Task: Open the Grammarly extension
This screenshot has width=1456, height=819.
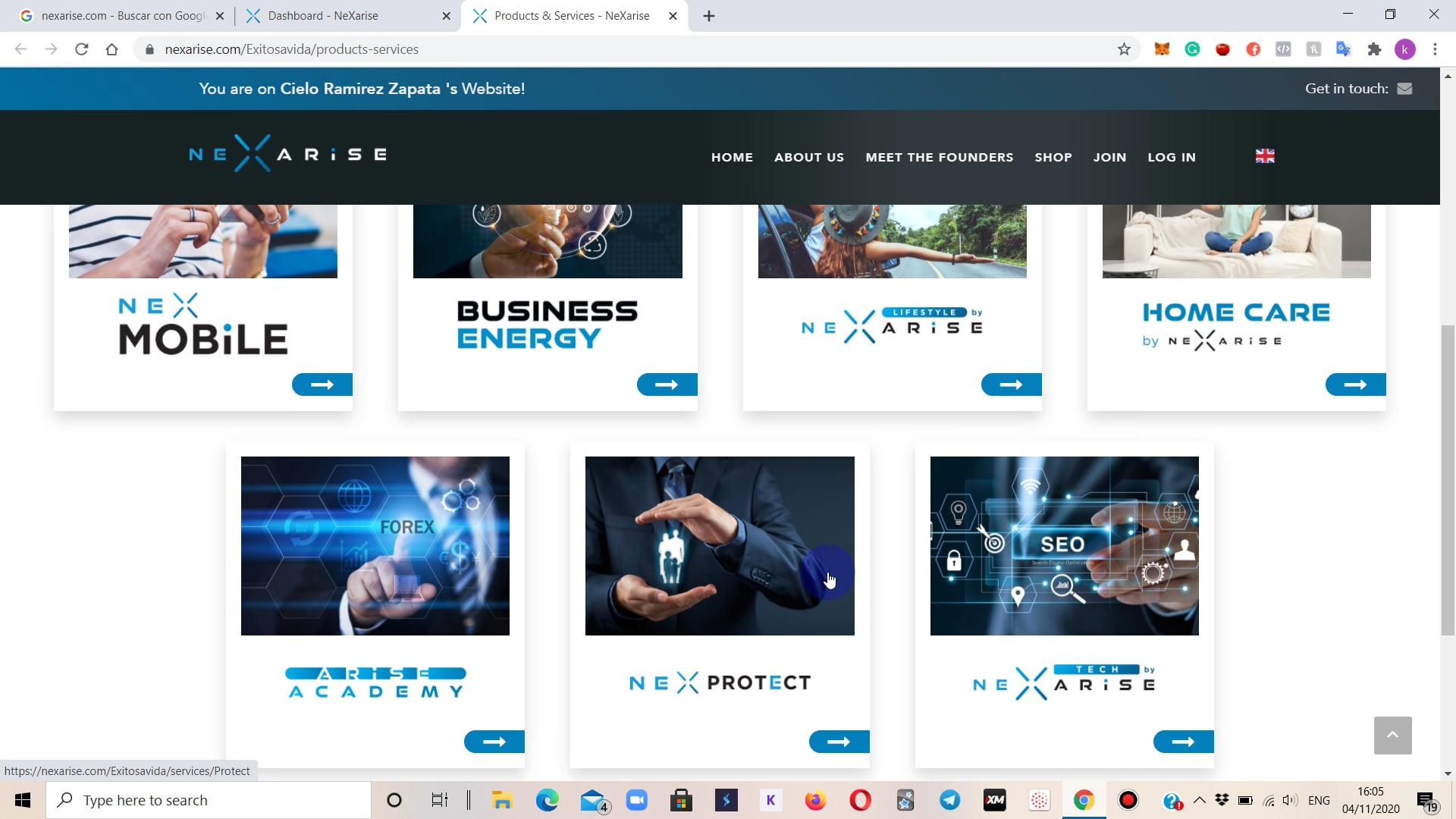Action: tap(1192, 49)
